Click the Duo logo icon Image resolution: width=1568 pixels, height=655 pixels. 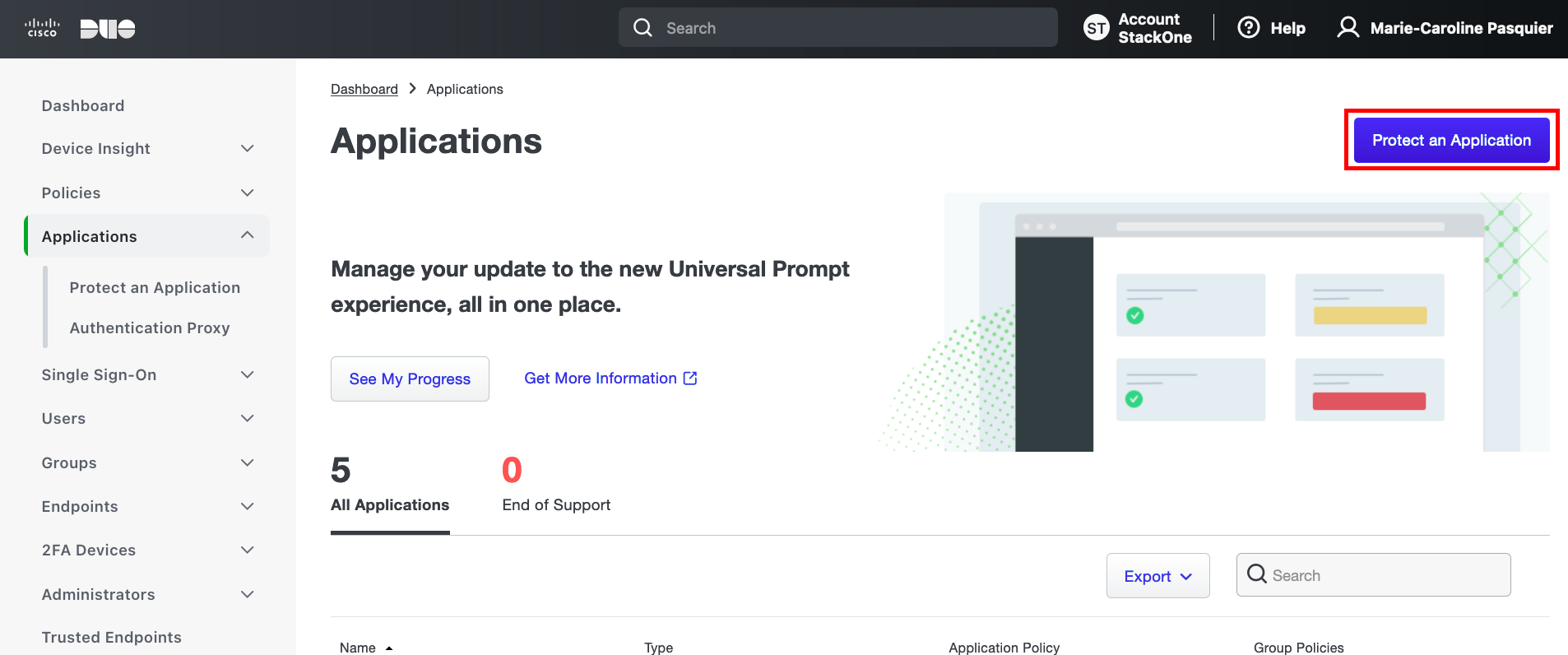click(108, 29)
